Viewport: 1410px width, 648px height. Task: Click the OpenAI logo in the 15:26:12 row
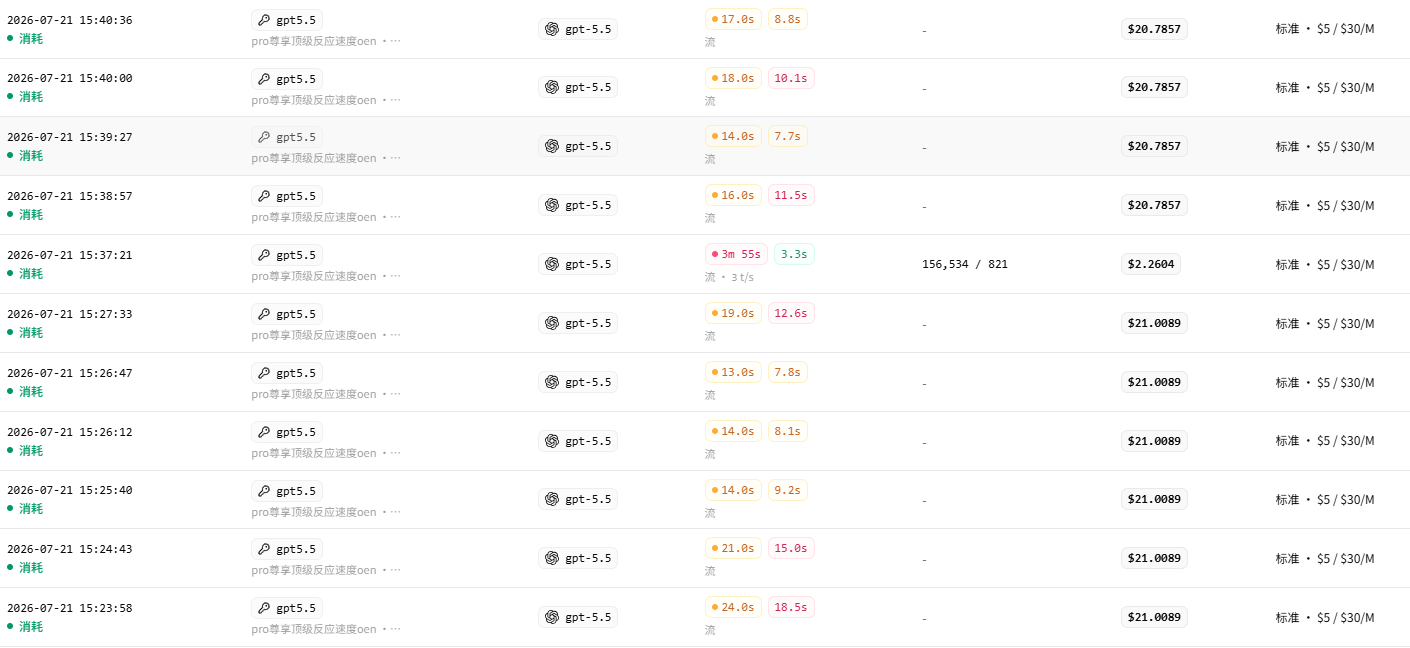pyautogui.click(x=552, y=441)
